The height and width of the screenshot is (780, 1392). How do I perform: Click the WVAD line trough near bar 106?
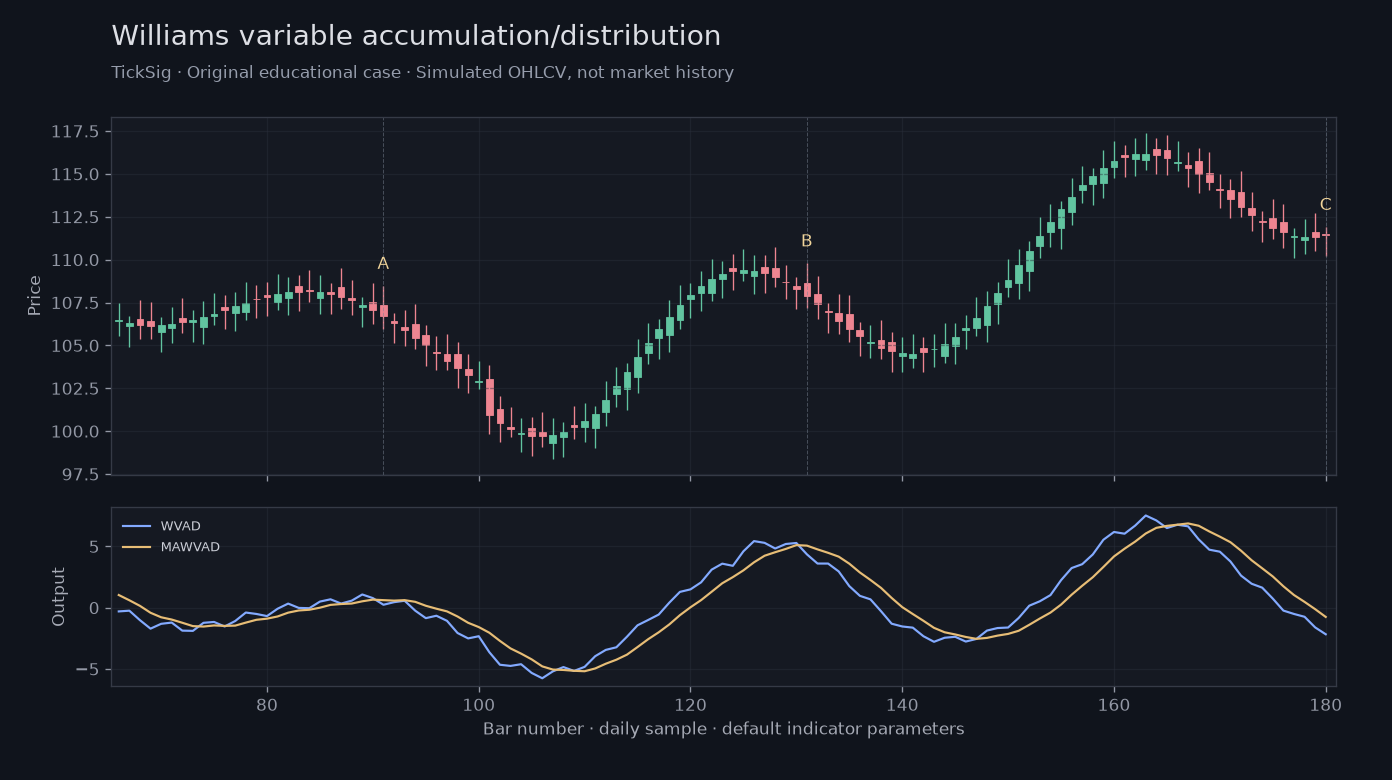[542, 678]
